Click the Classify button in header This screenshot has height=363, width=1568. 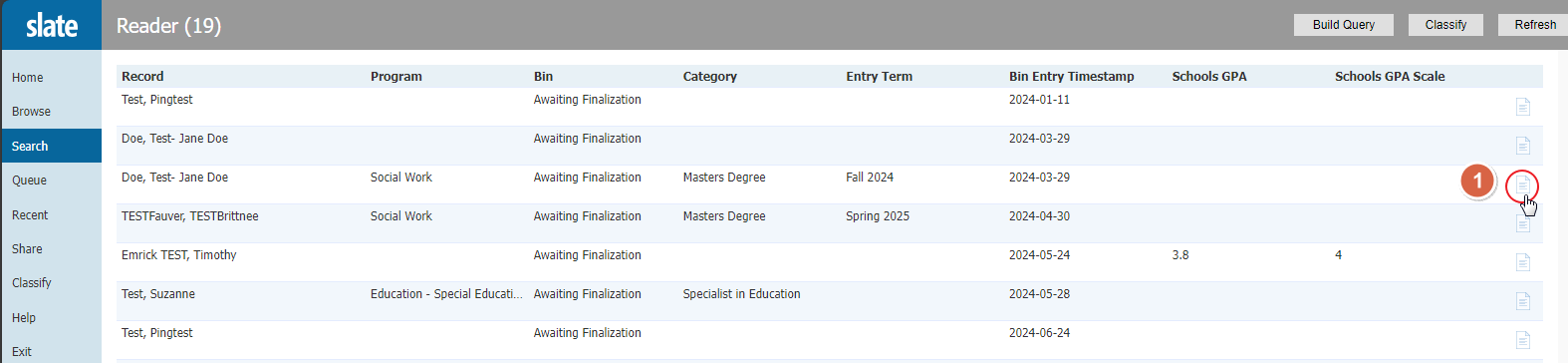(x=1445, y=25)
